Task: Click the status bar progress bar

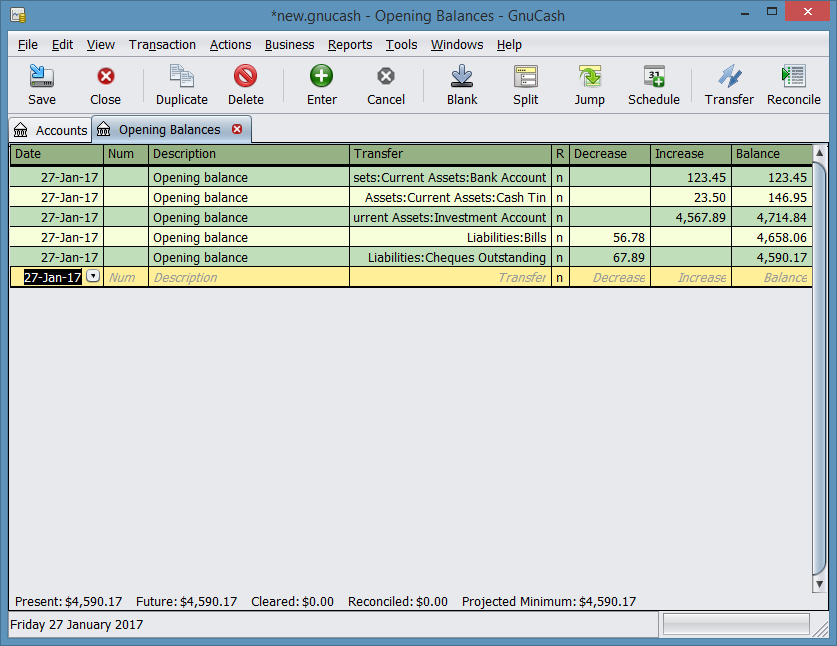Action: pyautogui.click(x=736, y=624)
